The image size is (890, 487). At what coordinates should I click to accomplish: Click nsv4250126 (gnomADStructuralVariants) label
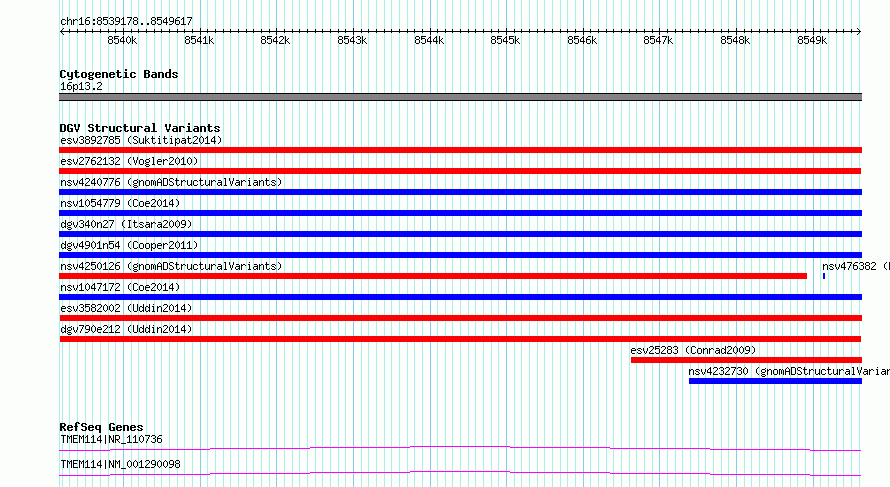pos(171,266)
